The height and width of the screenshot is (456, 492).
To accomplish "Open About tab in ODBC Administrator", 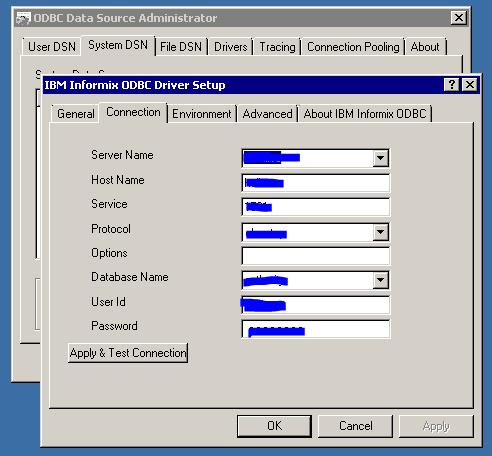I will pos(425,47).
